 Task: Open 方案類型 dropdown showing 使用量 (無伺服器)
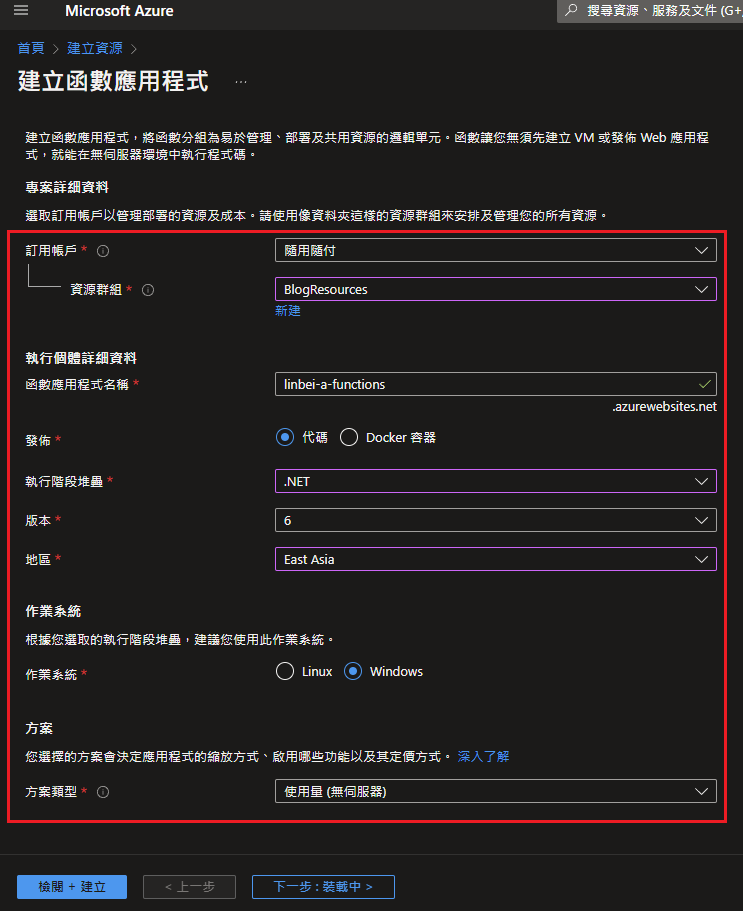click(496, 791)
